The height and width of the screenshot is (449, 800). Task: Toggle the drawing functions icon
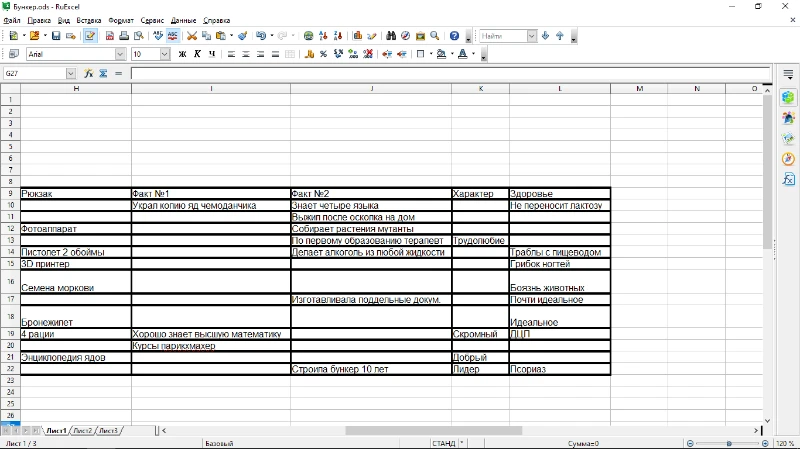click(x=372, y=36)
